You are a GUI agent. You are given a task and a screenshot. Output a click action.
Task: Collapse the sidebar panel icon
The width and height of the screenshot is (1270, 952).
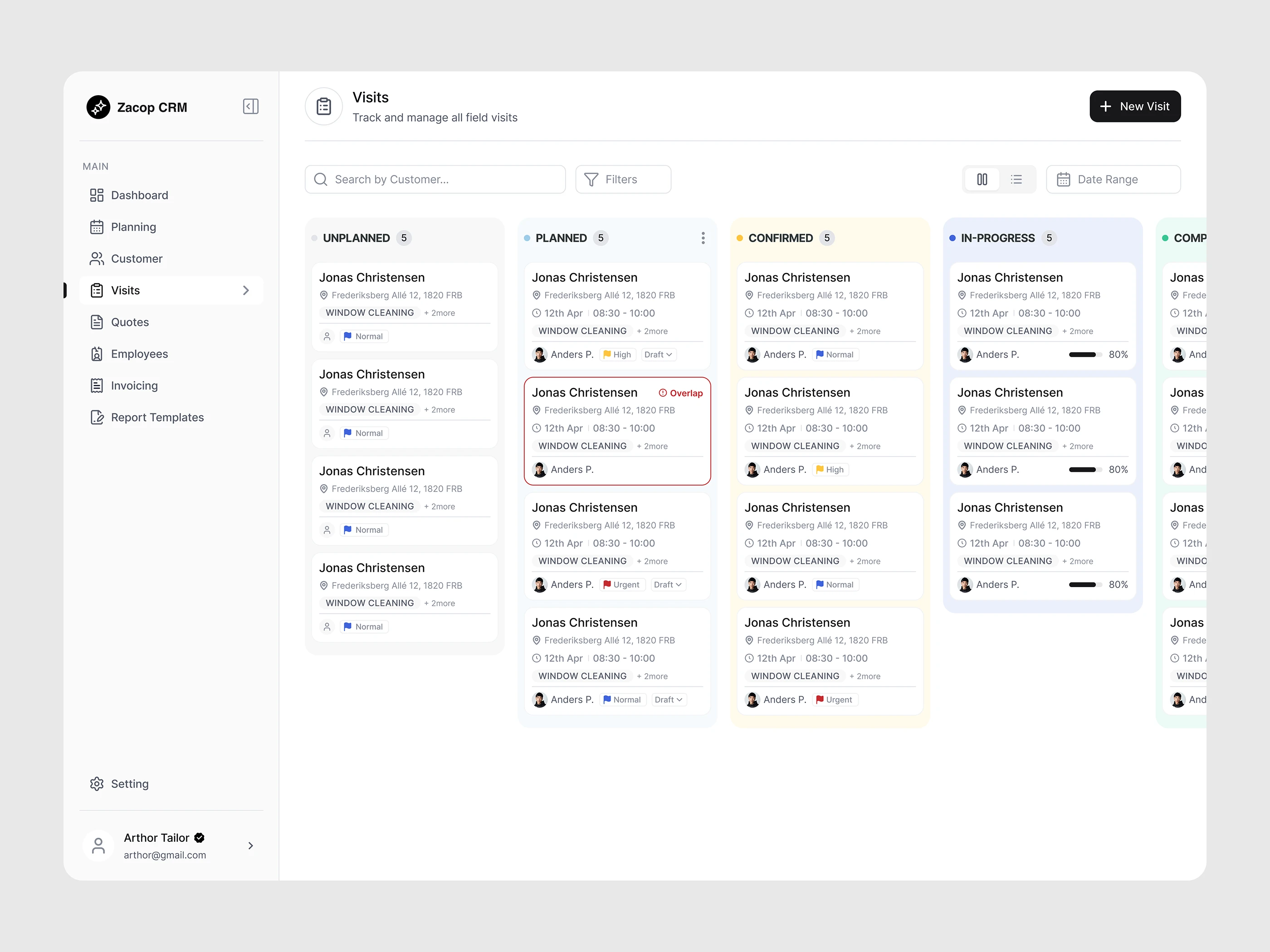(x=251, y=107)
